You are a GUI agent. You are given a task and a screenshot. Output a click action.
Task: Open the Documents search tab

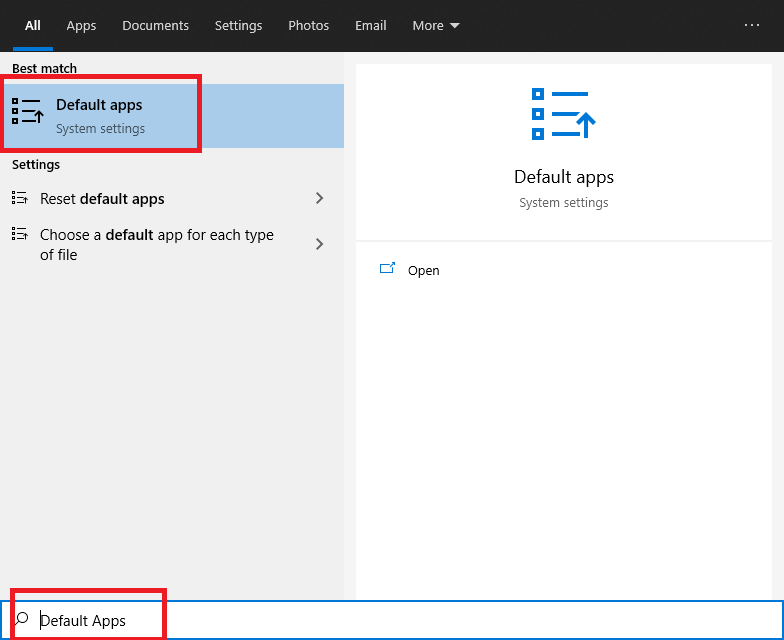[156, 26]
